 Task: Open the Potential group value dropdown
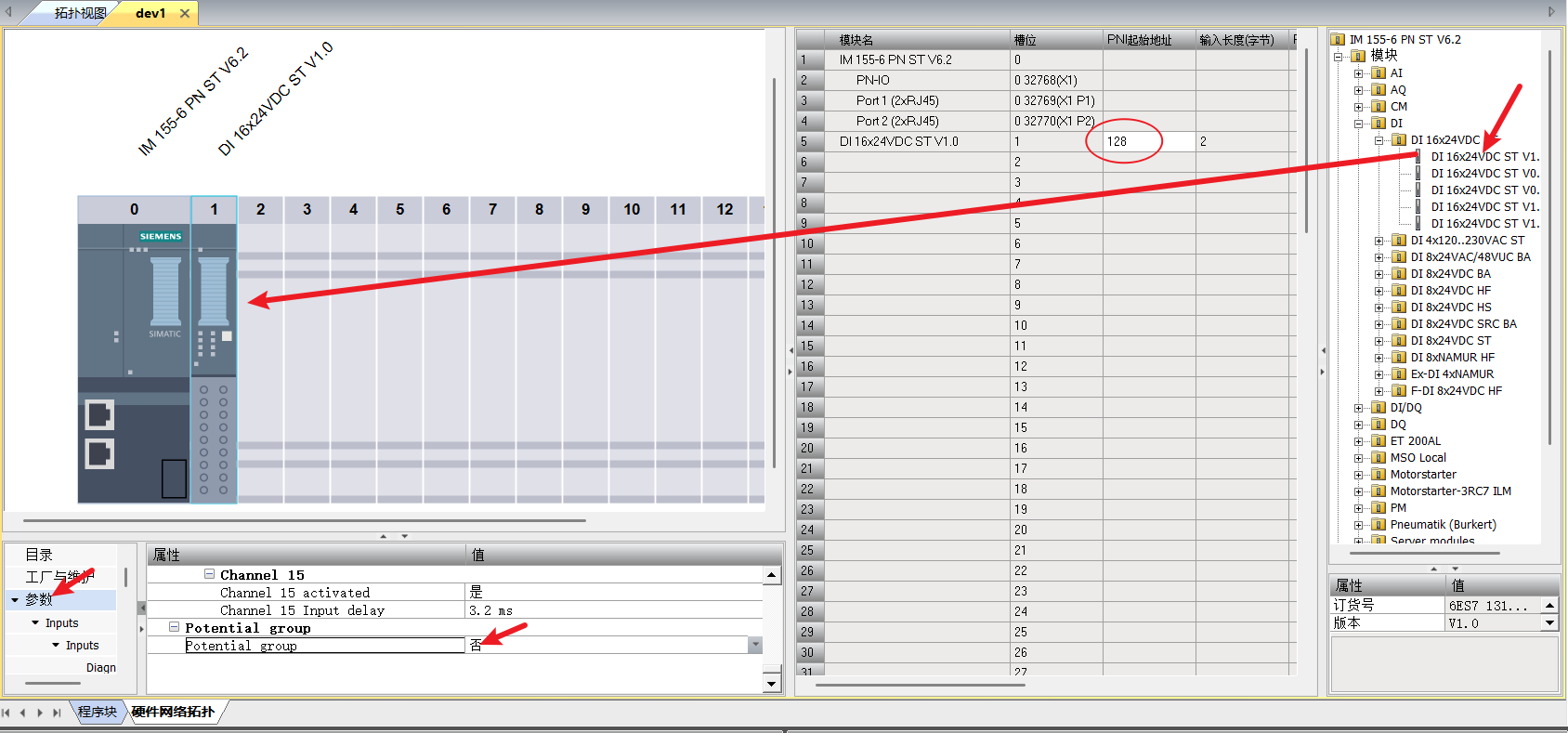[755, 645]
